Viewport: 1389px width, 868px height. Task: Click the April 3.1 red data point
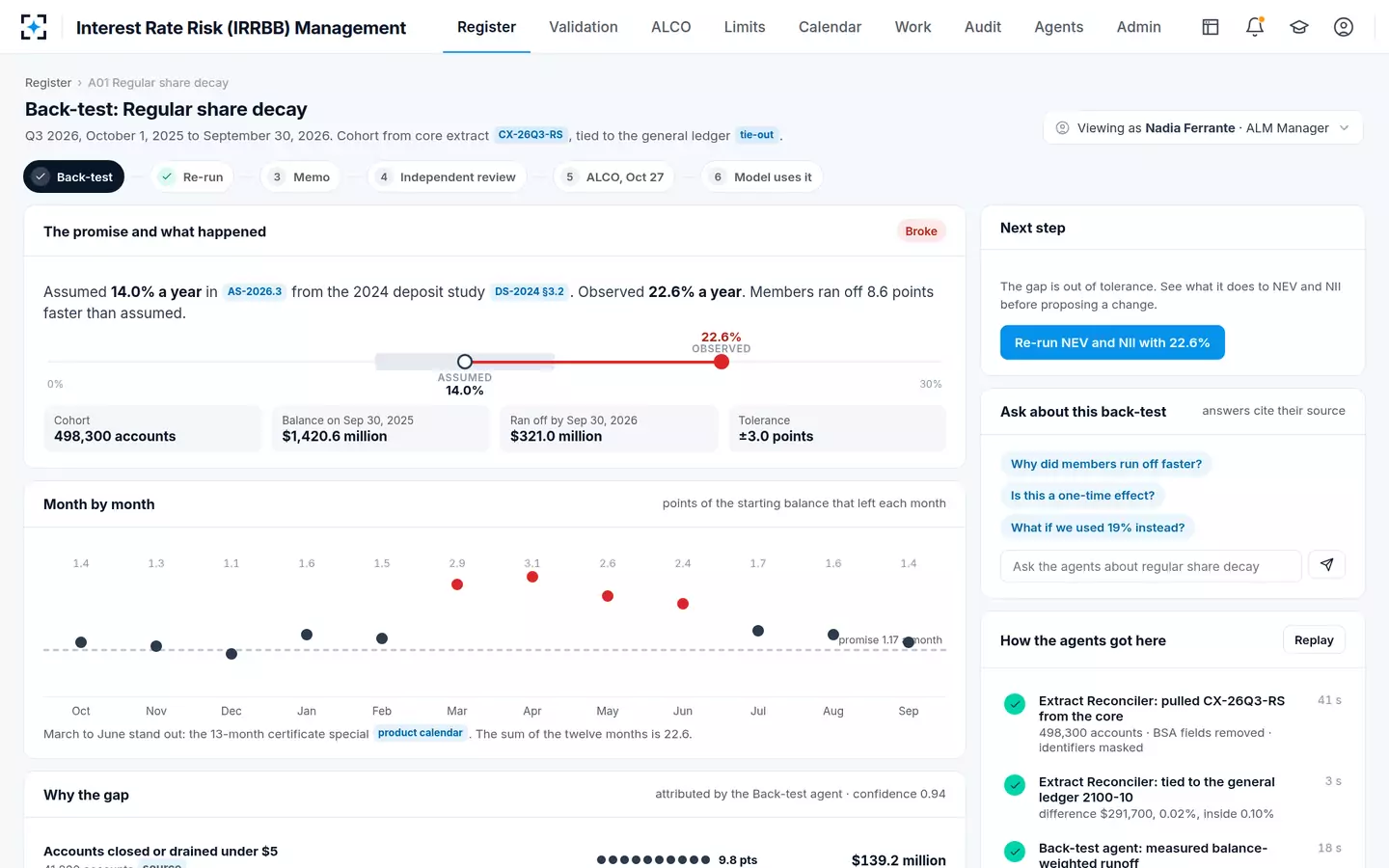point(532,577)
